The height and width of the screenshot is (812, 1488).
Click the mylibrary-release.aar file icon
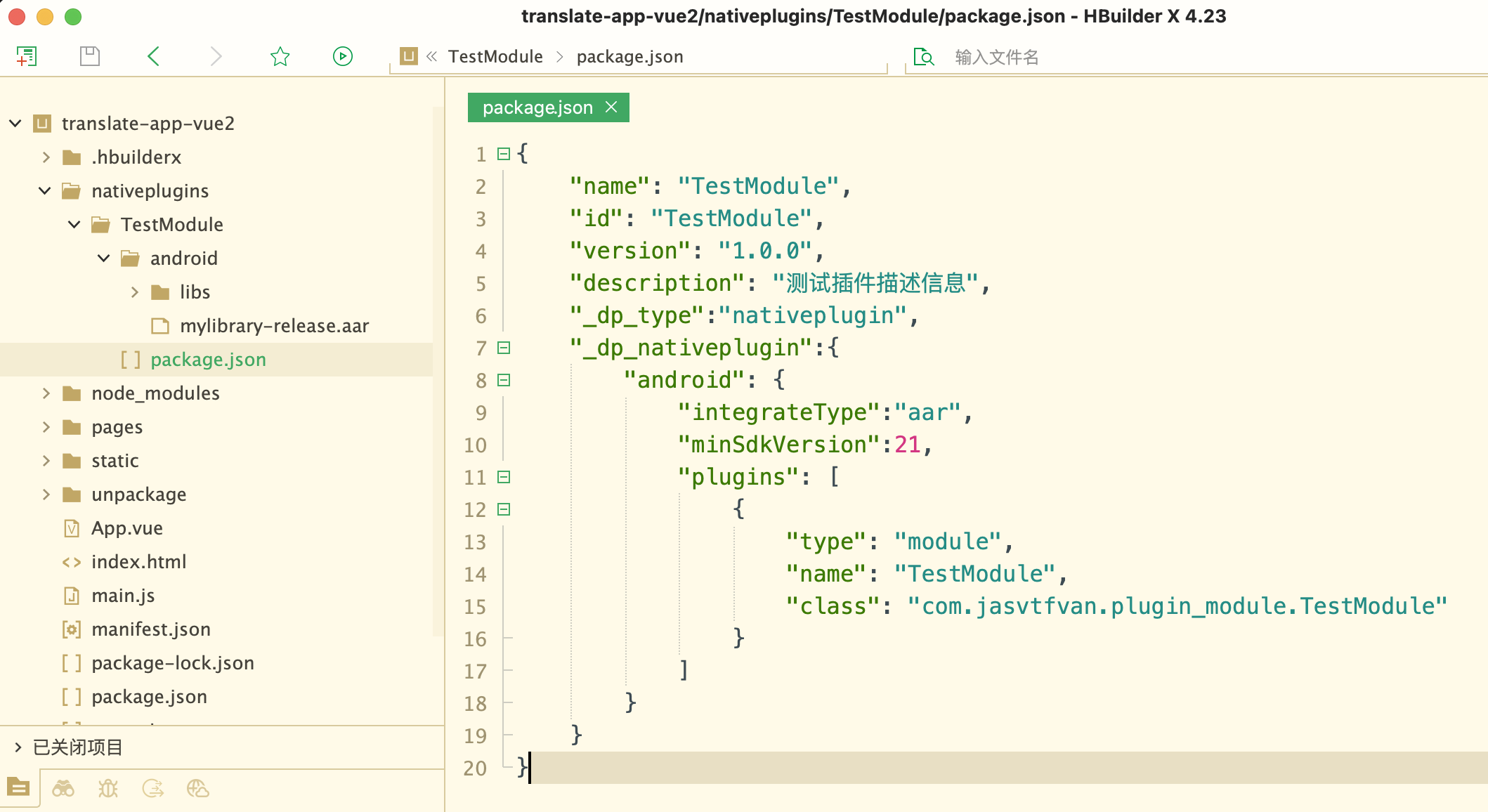(161, 326)
